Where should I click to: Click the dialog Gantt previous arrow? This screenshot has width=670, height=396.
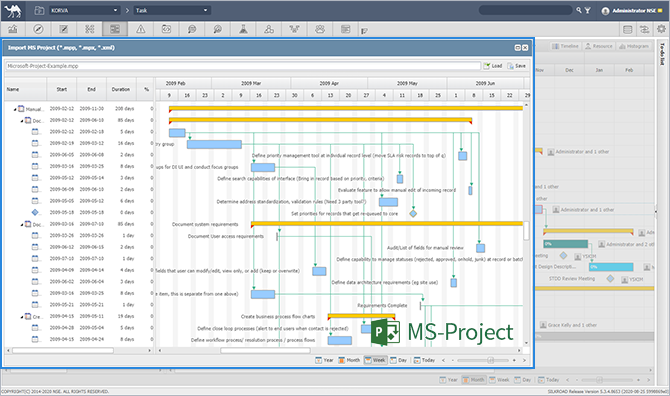[444, 360]
